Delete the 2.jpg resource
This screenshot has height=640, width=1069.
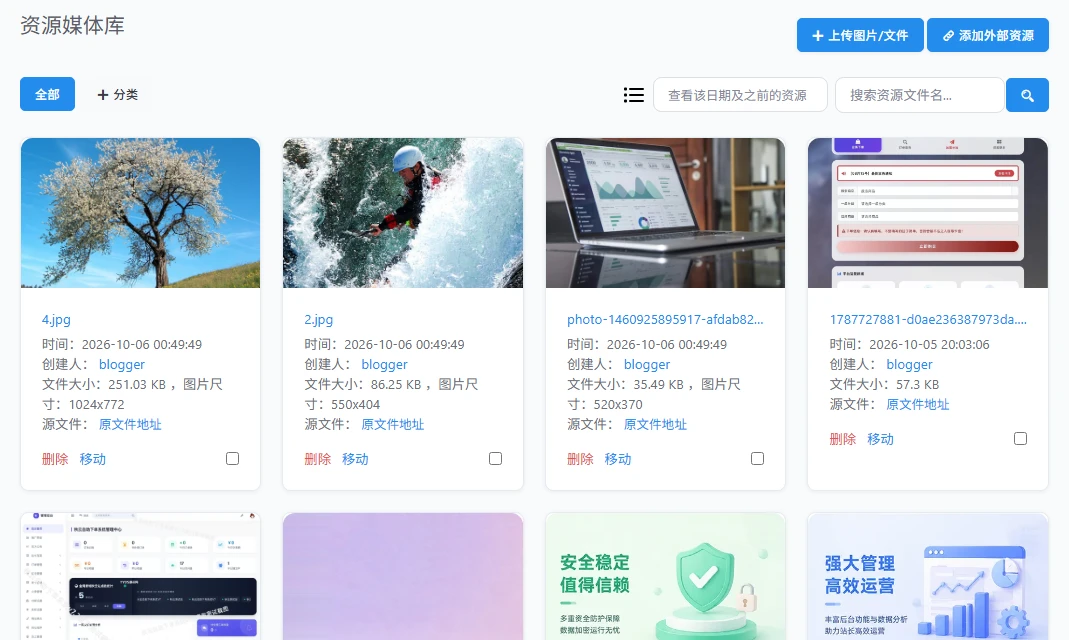click(318, 459)
